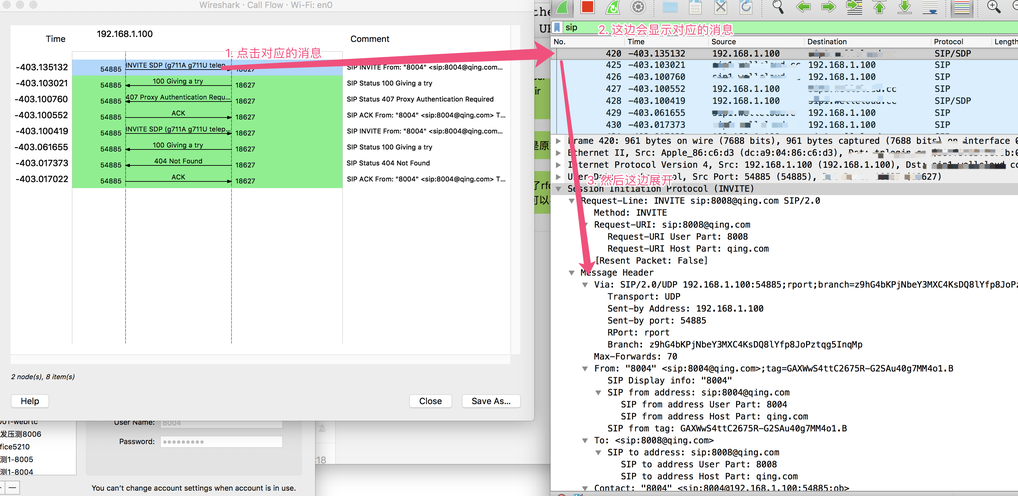Collapse the Via header node
Viewport: 1018px width, 496px height.
[x=585, y=285]
